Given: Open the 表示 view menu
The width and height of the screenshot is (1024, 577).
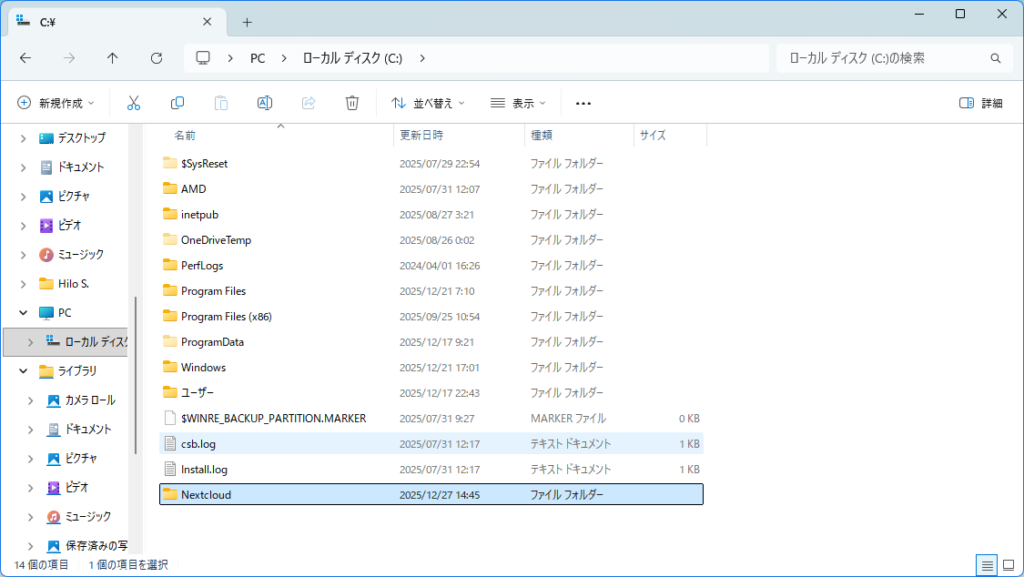Looking at the screenshot, I should (x=518, y=103).
